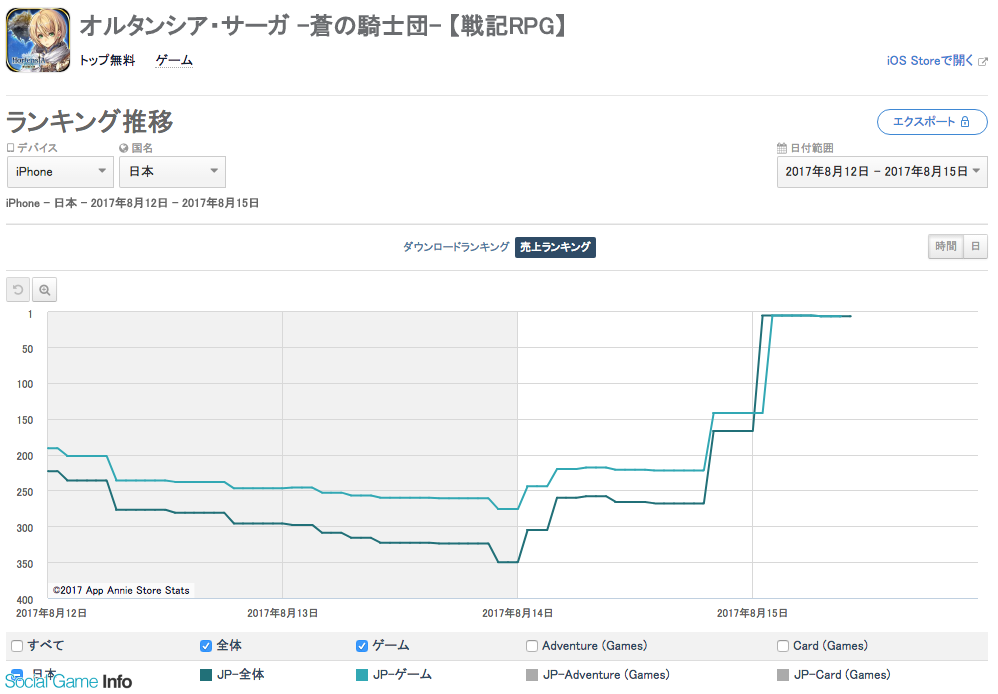Switch the chart to 時間 hourly view

[946, 247]
